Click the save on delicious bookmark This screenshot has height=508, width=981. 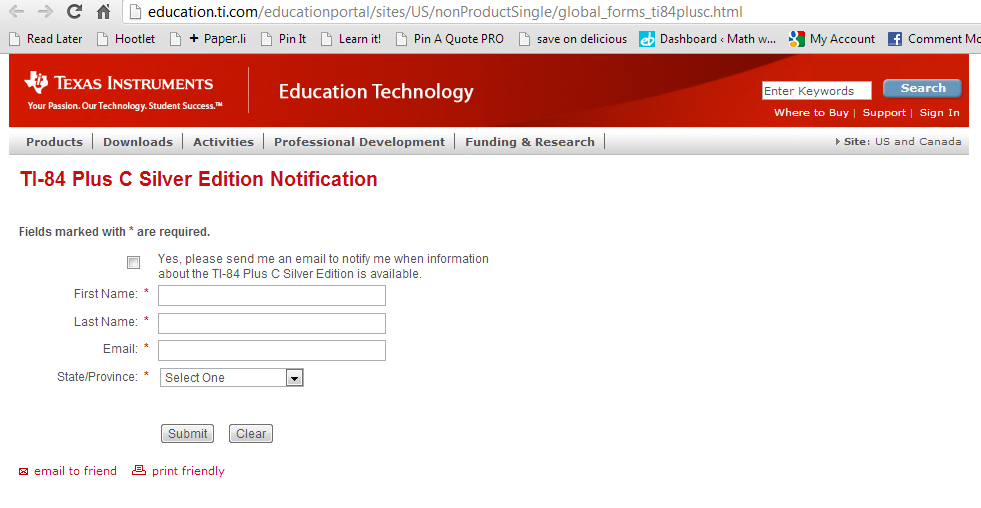point(573,39)
